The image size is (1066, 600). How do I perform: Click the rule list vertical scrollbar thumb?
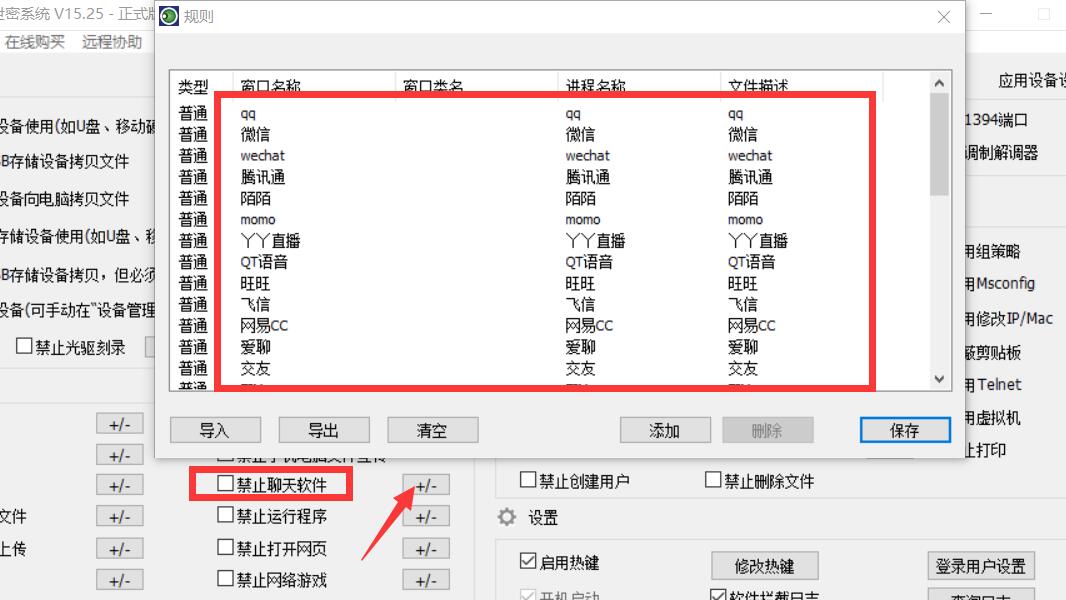tap(940, 144)
